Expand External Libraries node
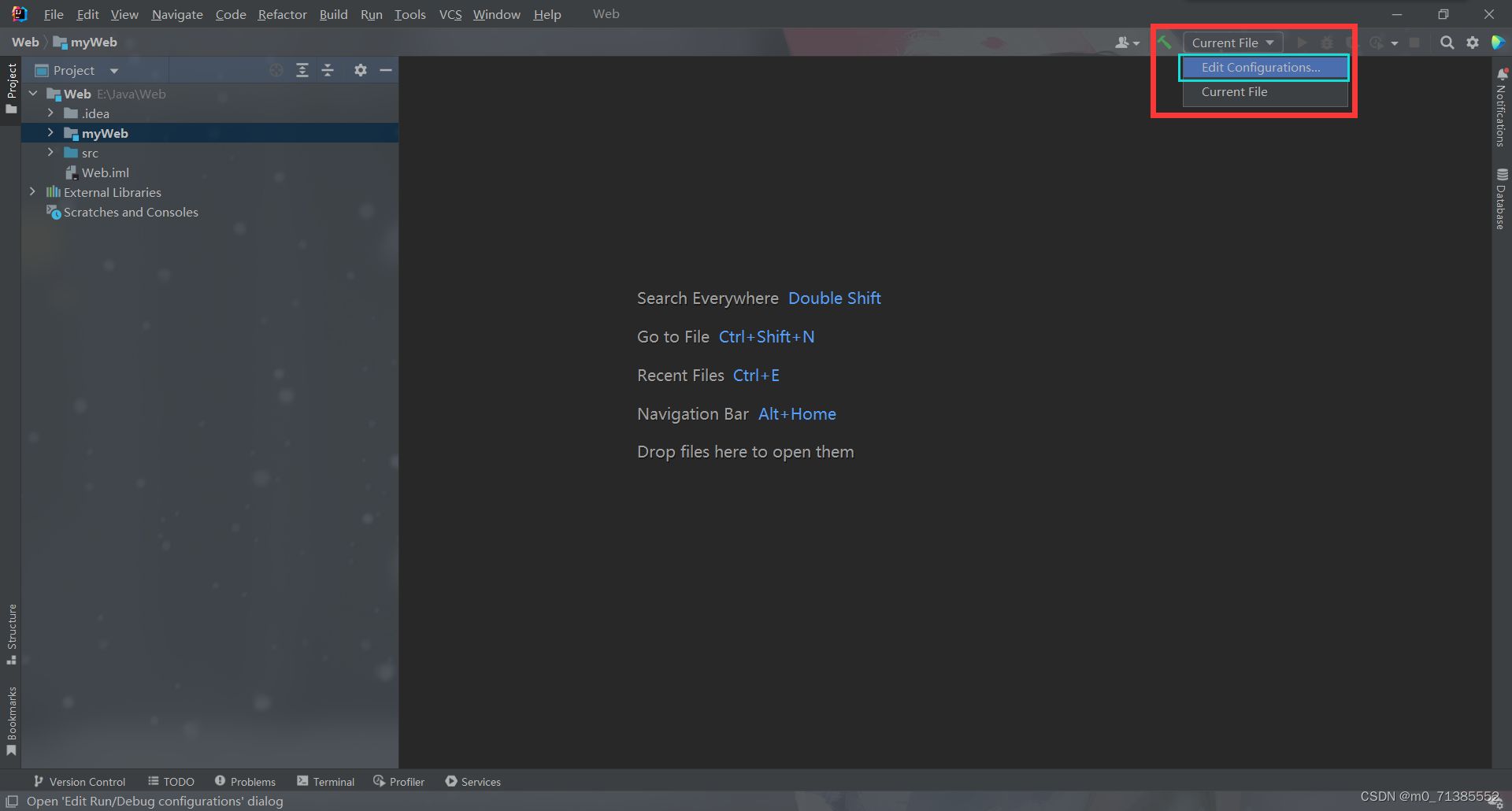The width and height of the screenshot is (1512, 811). pos(32,192)
